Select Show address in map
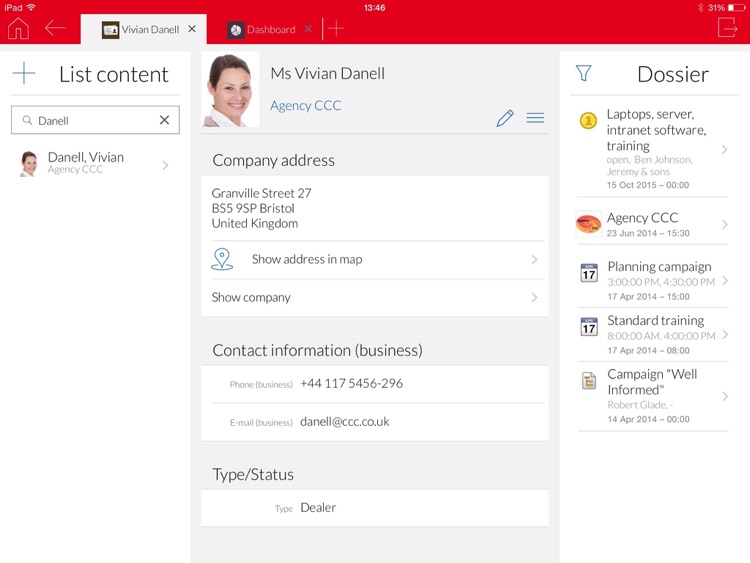The image size is (750, 563). tap(375, 259)
